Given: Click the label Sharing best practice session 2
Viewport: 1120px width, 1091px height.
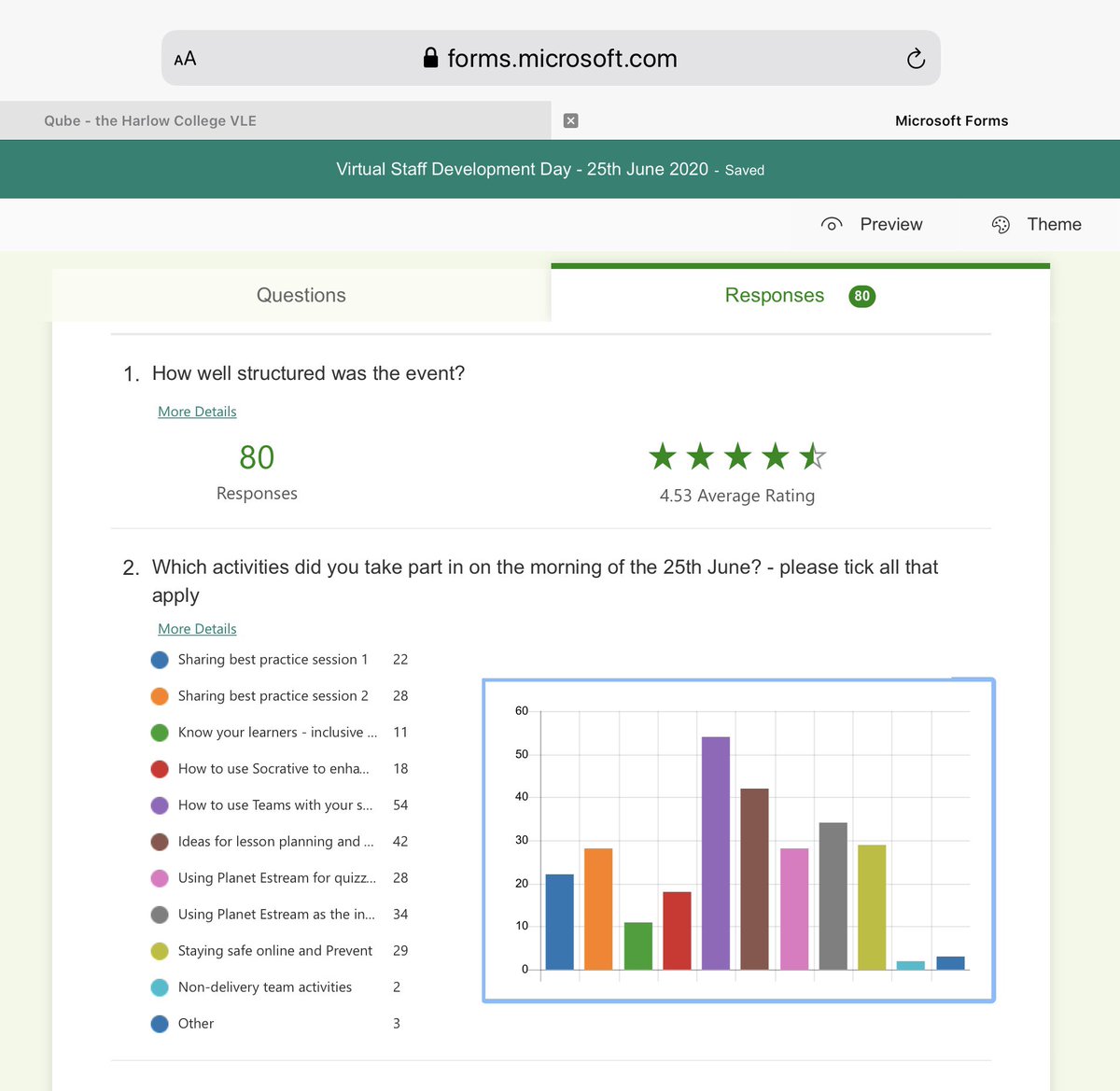Looking at the screenshot, I should click(273, 696).
